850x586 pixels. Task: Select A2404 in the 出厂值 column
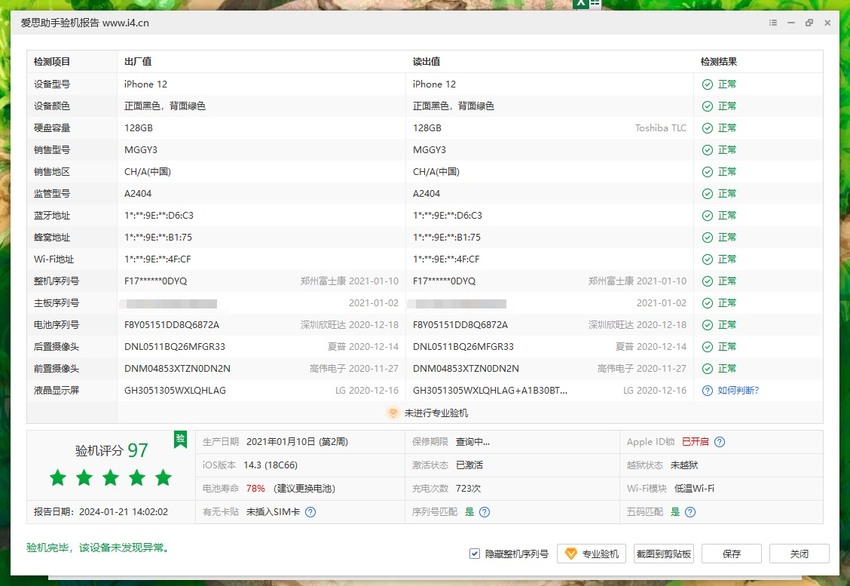[138, 194]
